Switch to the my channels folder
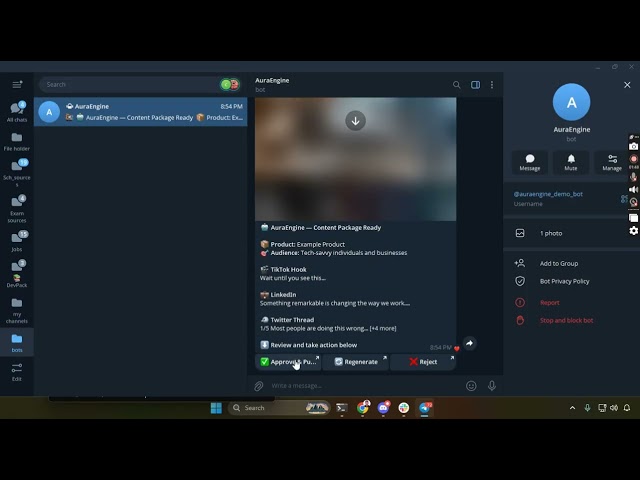The image size is (640, 480). tap(17, 310)
